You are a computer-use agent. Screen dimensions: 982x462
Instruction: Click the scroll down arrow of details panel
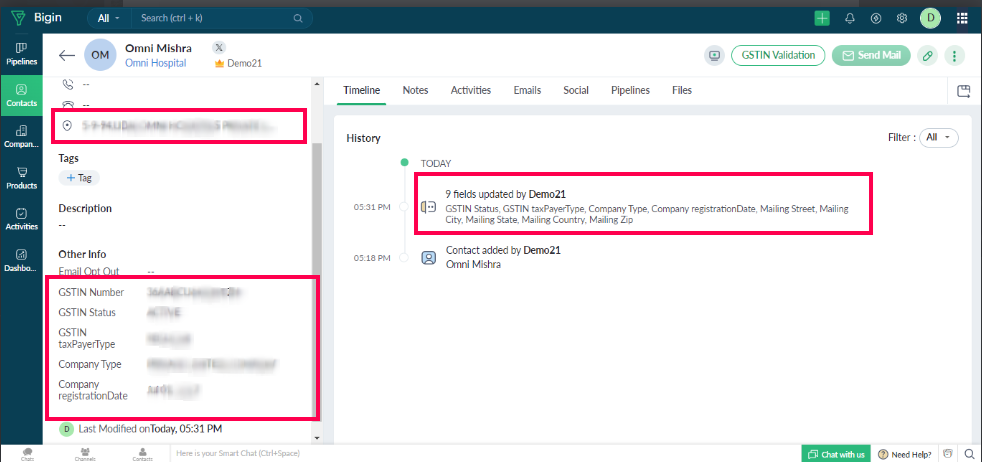click(x=316, y=438)
